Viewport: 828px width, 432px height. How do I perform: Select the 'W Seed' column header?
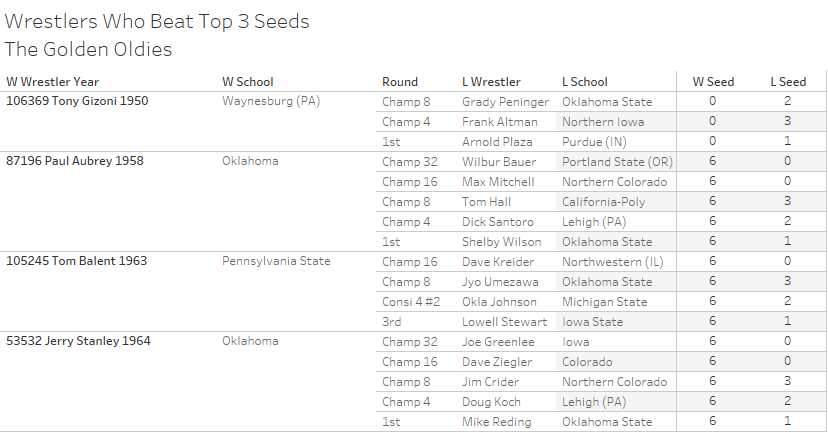(x=712, y=82)
